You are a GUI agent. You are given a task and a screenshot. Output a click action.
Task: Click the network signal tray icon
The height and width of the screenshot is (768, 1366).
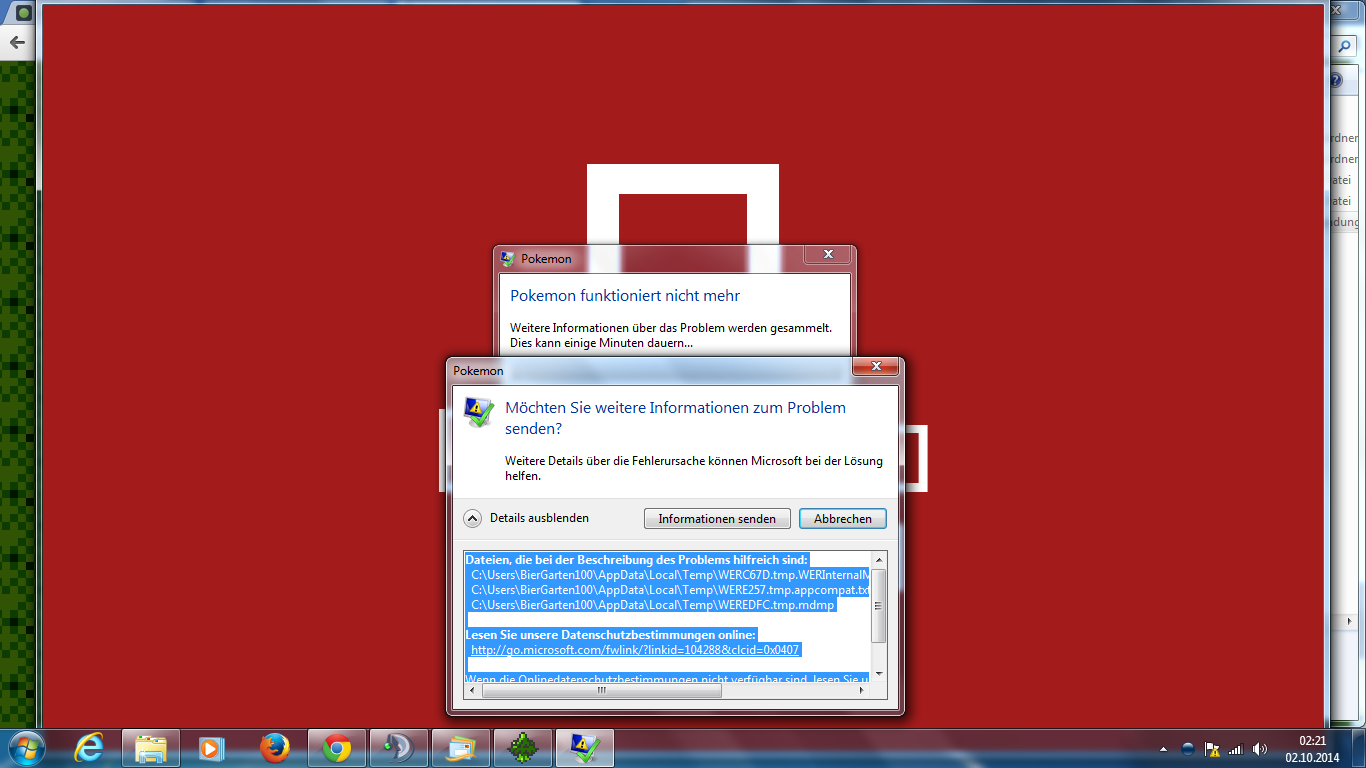tap(1236, 749)
